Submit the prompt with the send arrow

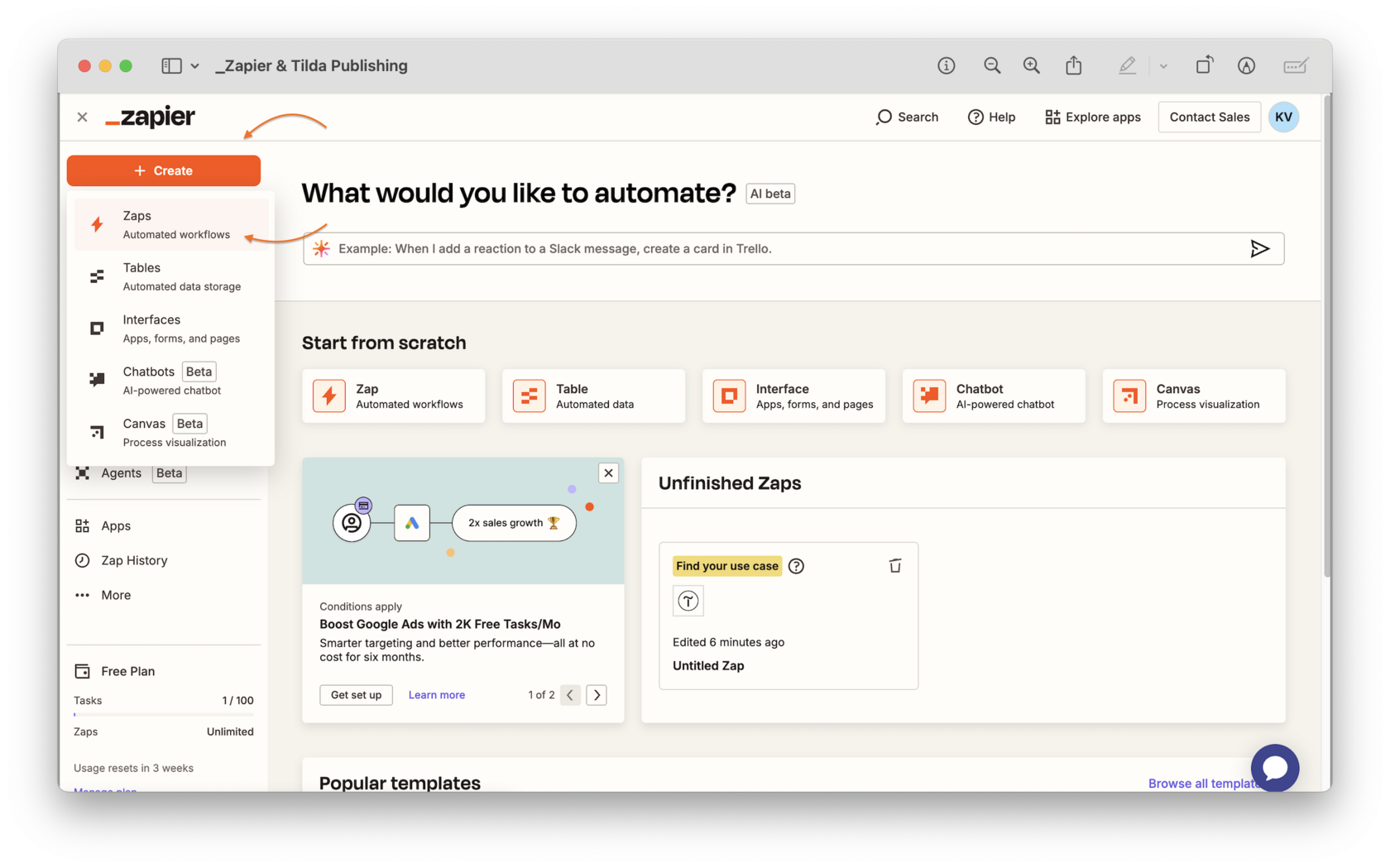click(x=1259, y=249)
